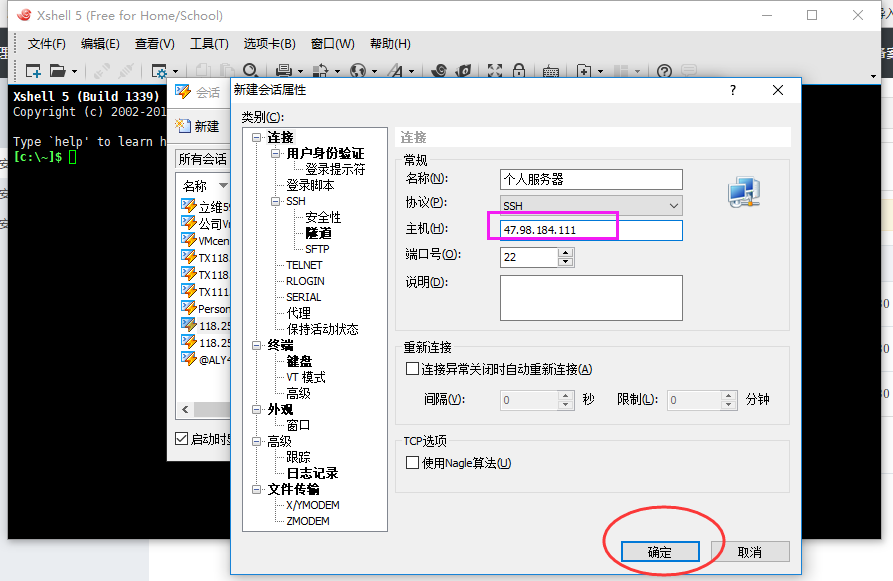Click the file transfer toolbar icon
The image size is (893, 581).
pyautogui.click(x=321, y=71)
